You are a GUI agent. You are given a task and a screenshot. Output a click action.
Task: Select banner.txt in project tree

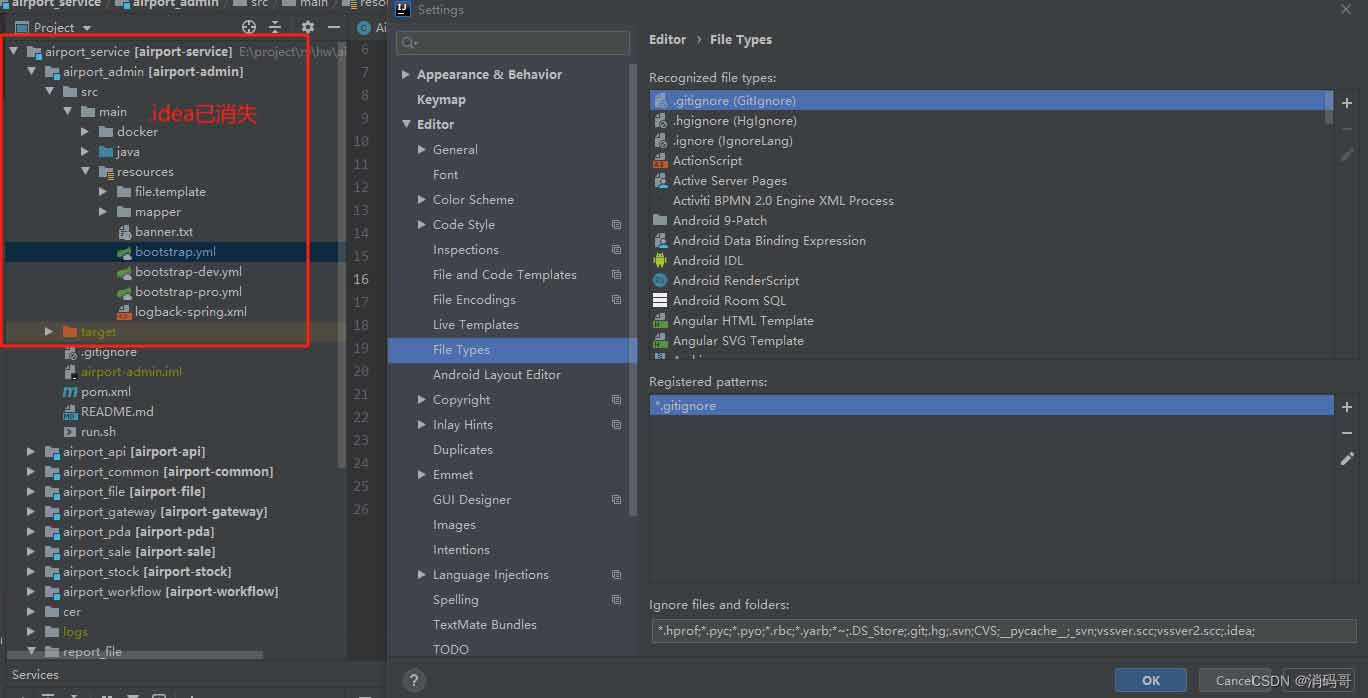pyautogui.click(x=164, y=232)
